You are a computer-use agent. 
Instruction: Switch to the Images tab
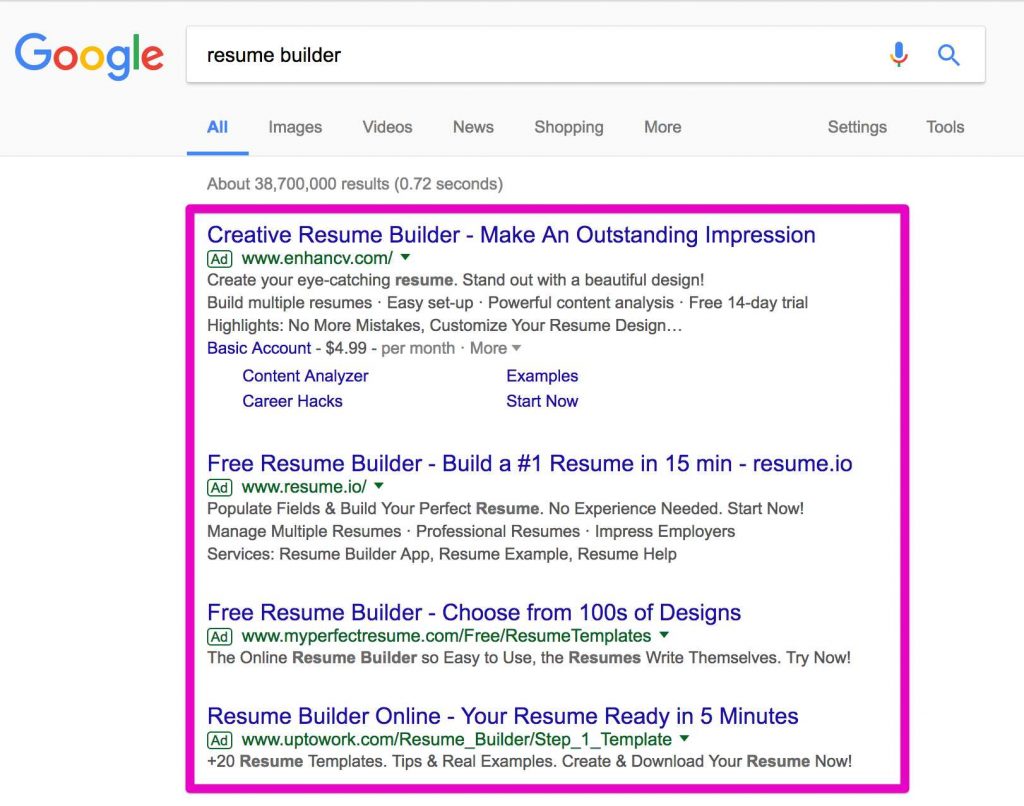coord(295,127)
